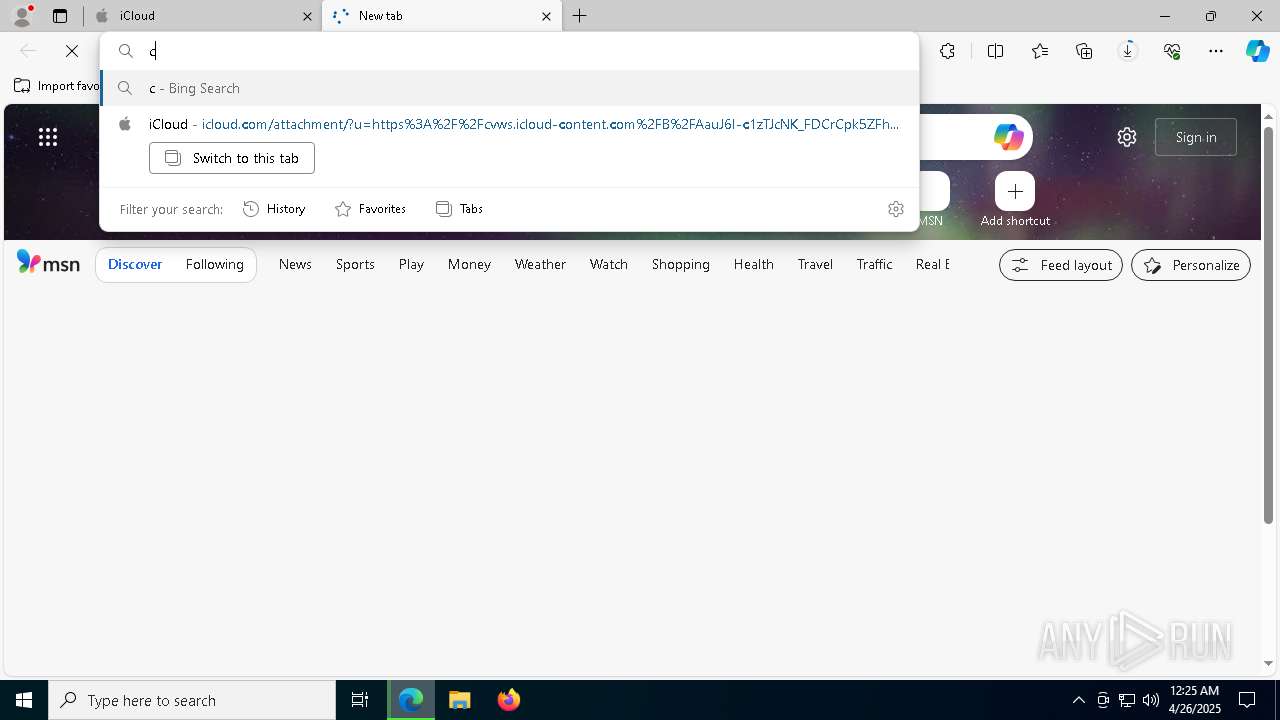Open the Favorites star icon

[1040, 51]
